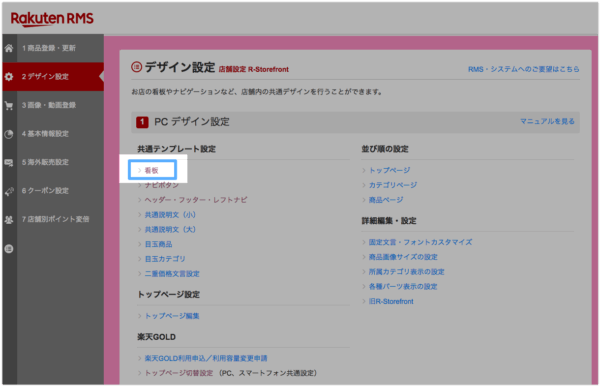Viewport: 600px width, 387px height.
Task: Click the ticket icon beside クーポン設定
Action: coord(9,191)
